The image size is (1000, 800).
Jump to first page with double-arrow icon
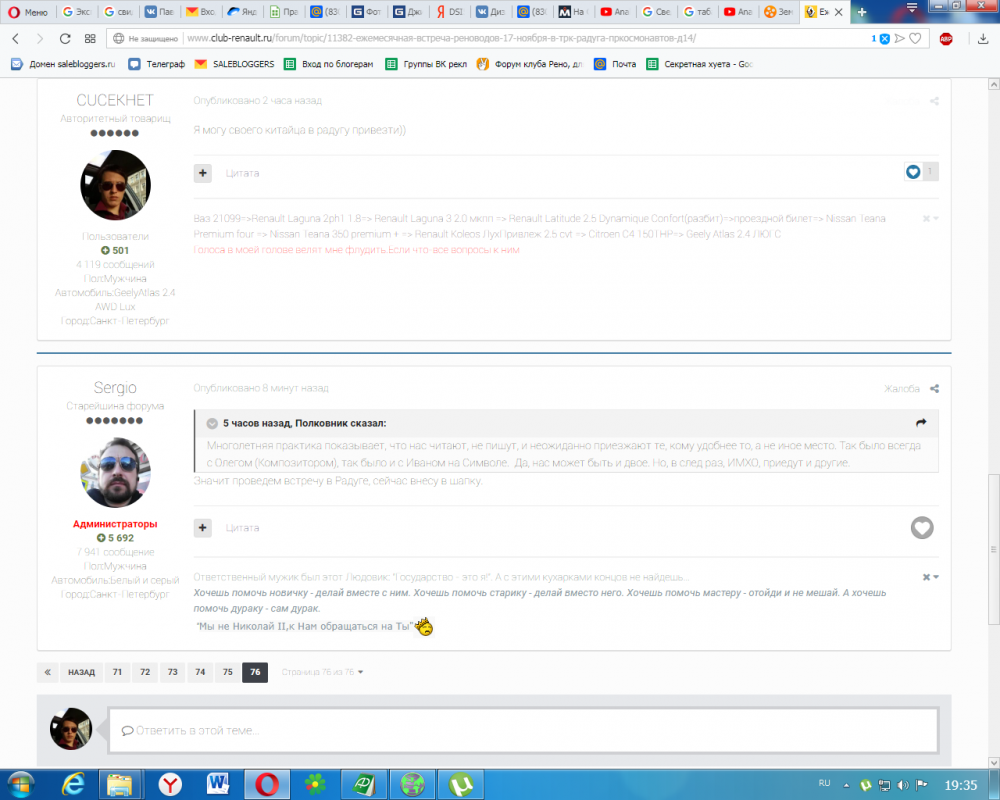48,672
